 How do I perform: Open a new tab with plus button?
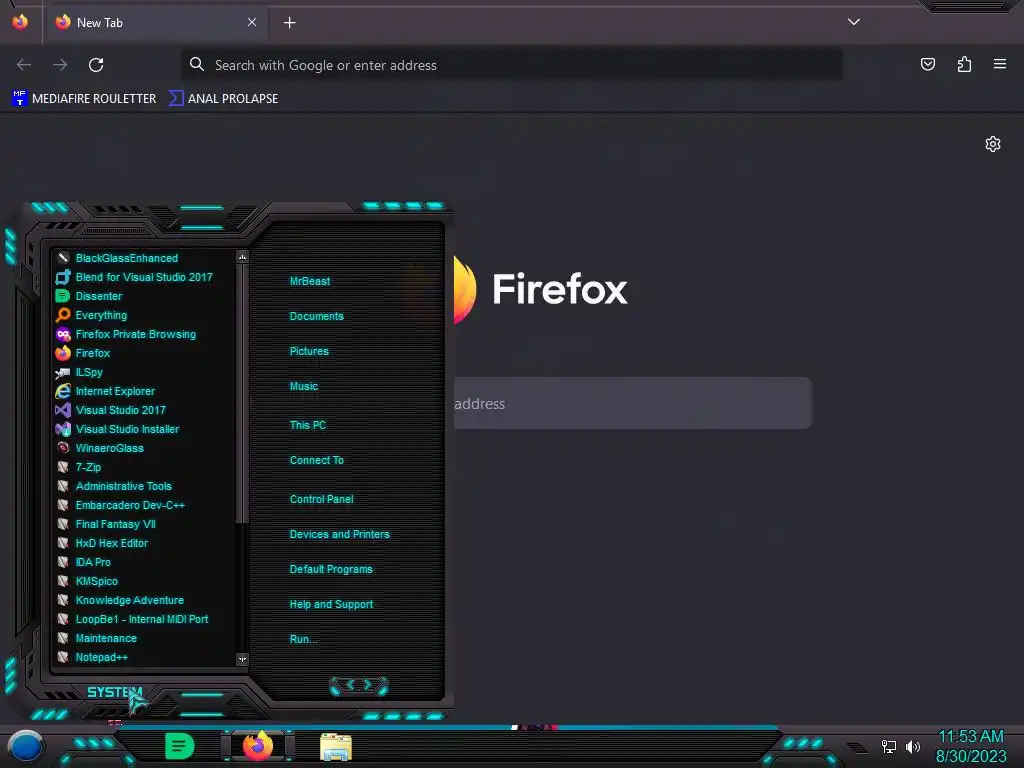point(289,23)
